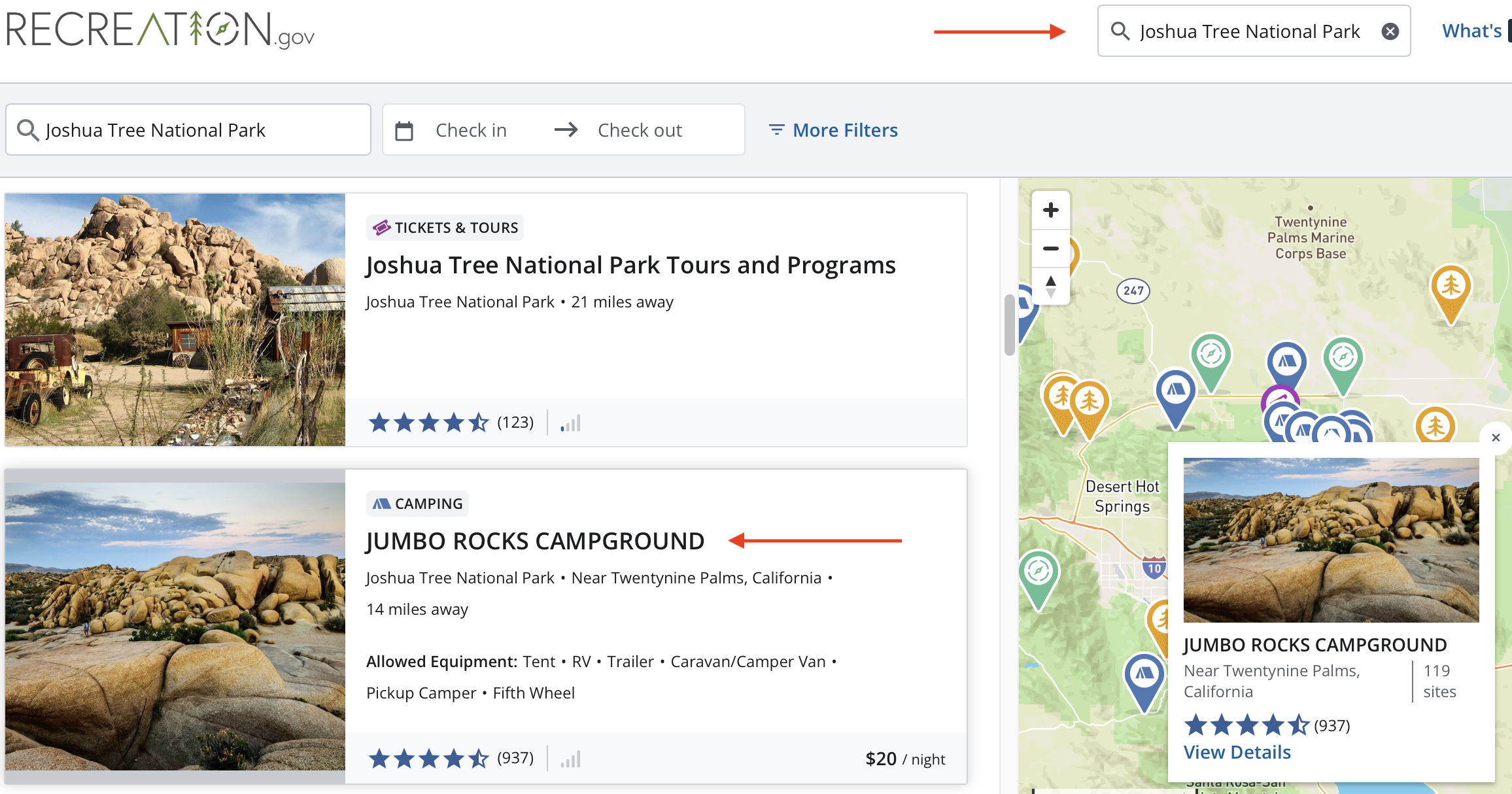The height and width of the screenshot is (794, 1512).
Task: Click the results list scrollbar handle
Action: 1009,324
